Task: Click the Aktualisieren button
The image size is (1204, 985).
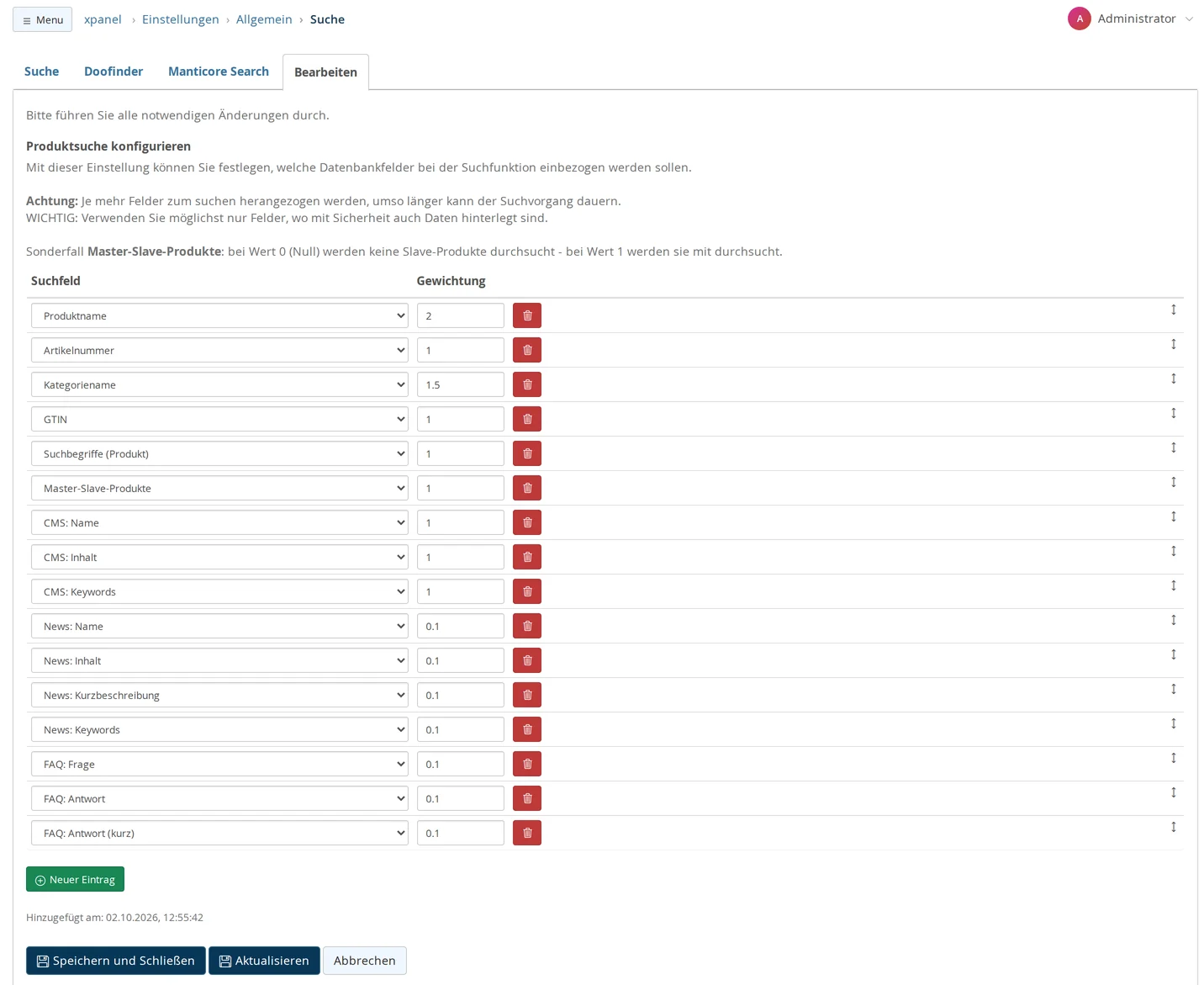Action: 264,961
